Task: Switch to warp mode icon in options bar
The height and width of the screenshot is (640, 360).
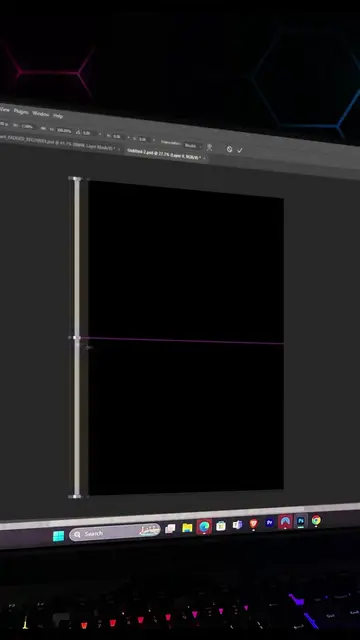Action: coord(209,147)
